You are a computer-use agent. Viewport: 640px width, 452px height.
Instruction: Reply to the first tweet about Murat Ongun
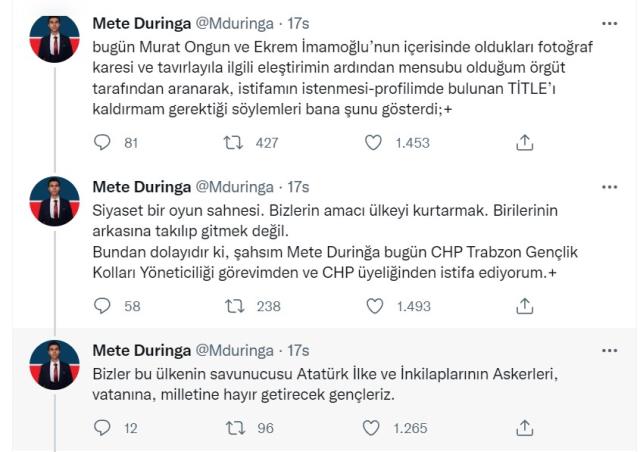tap(101, 143)
